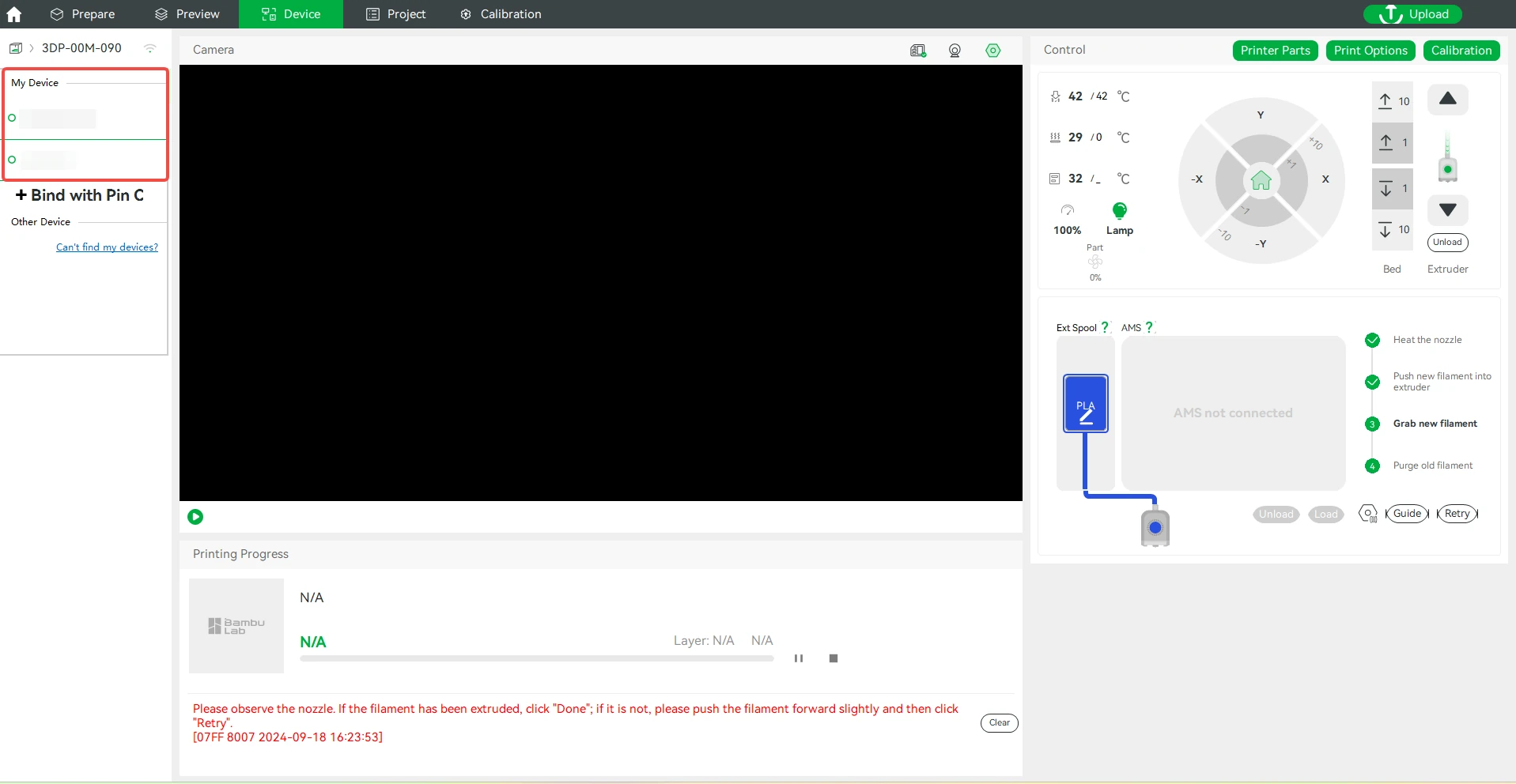Click the camera recording icon in Camera header
Screen dimensions: 1516x784
[x=955, y=51]
